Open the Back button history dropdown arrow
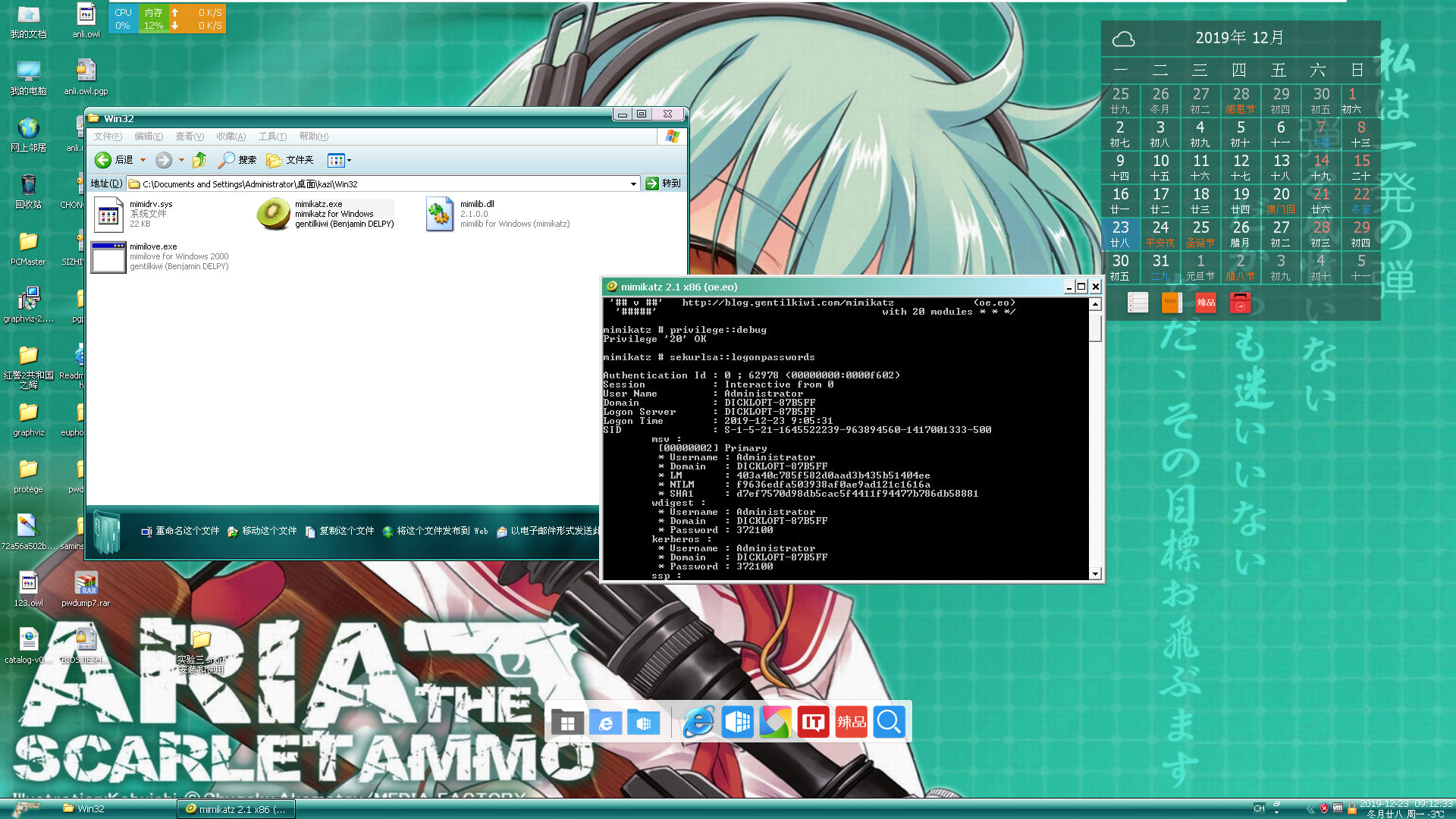This screenshot has width=1456, height=819. 143,160
